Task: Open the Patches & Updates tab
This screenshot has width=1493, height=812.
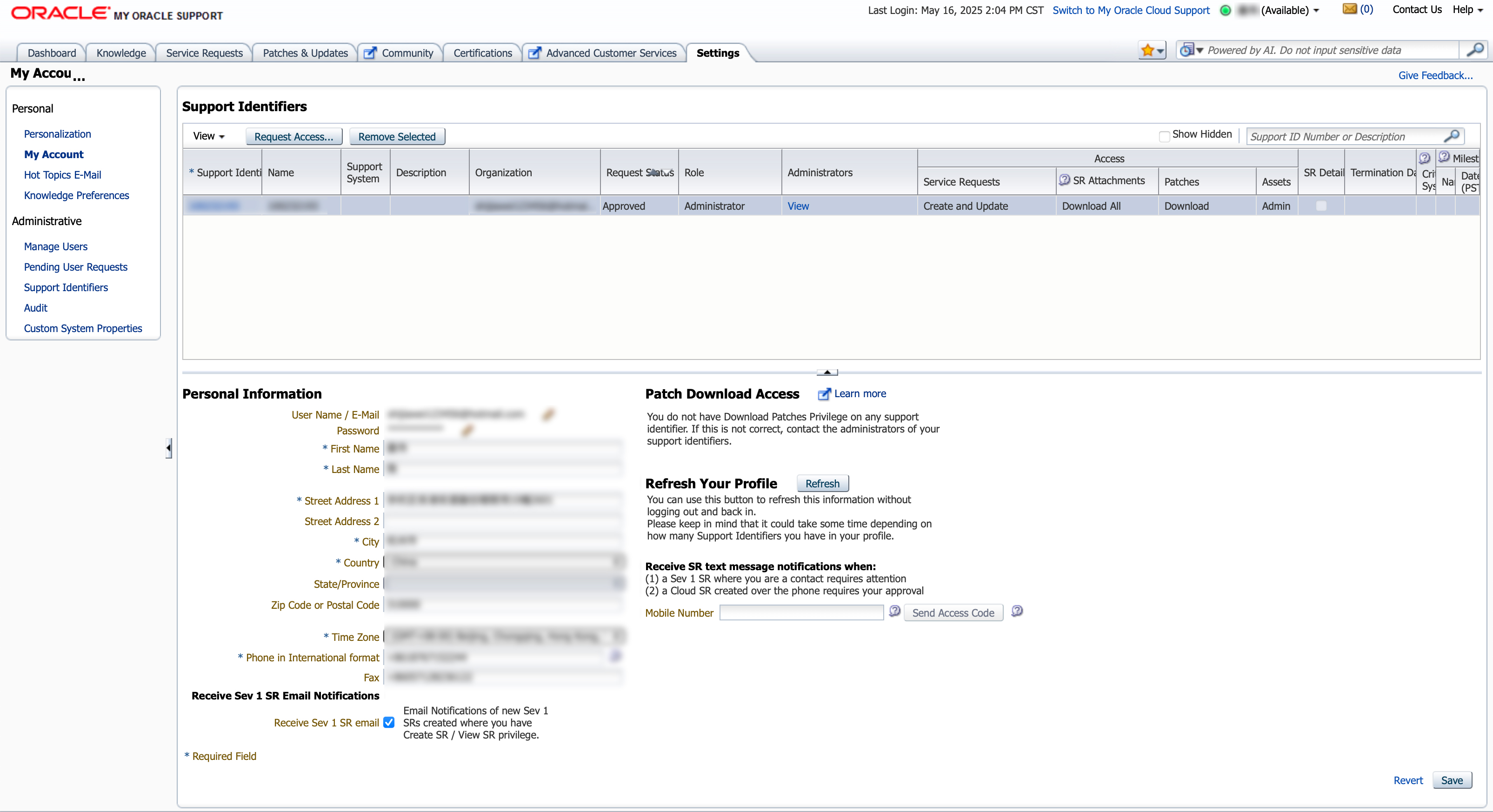Action: pos(305,53)
